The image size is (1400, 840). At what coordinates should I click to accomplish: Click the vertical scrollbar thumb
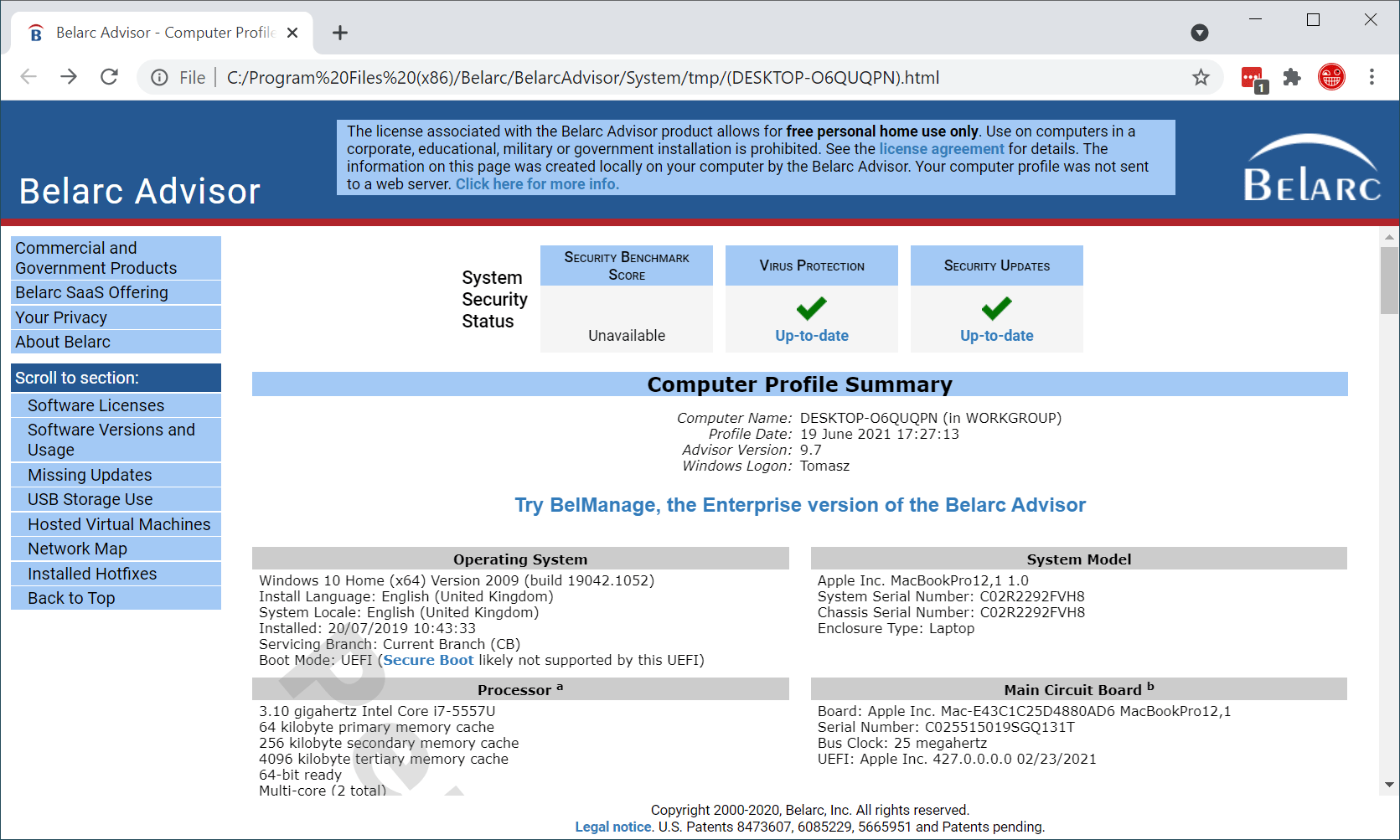1390,281
